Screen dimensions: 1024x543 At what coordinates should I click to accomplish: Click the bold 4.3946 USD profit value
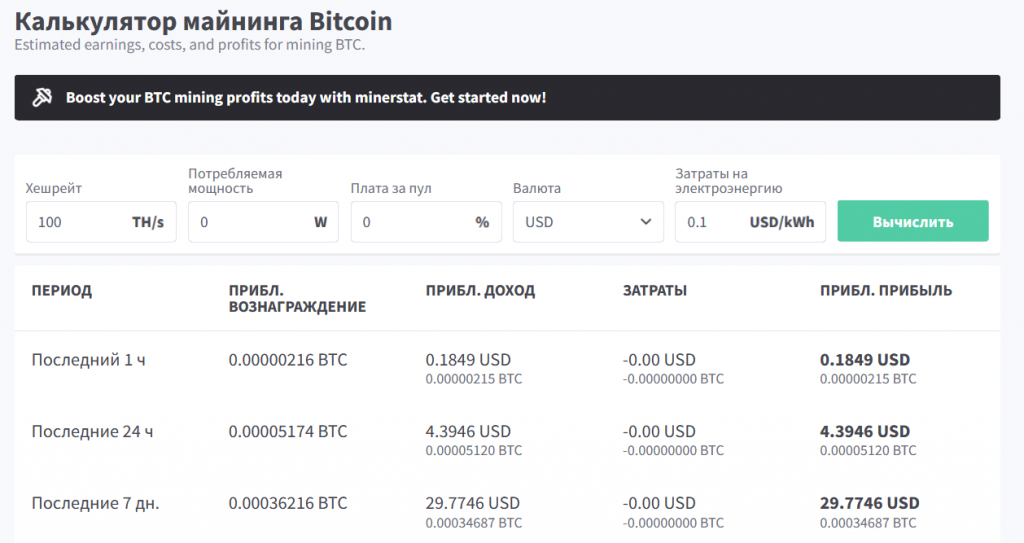865,432
